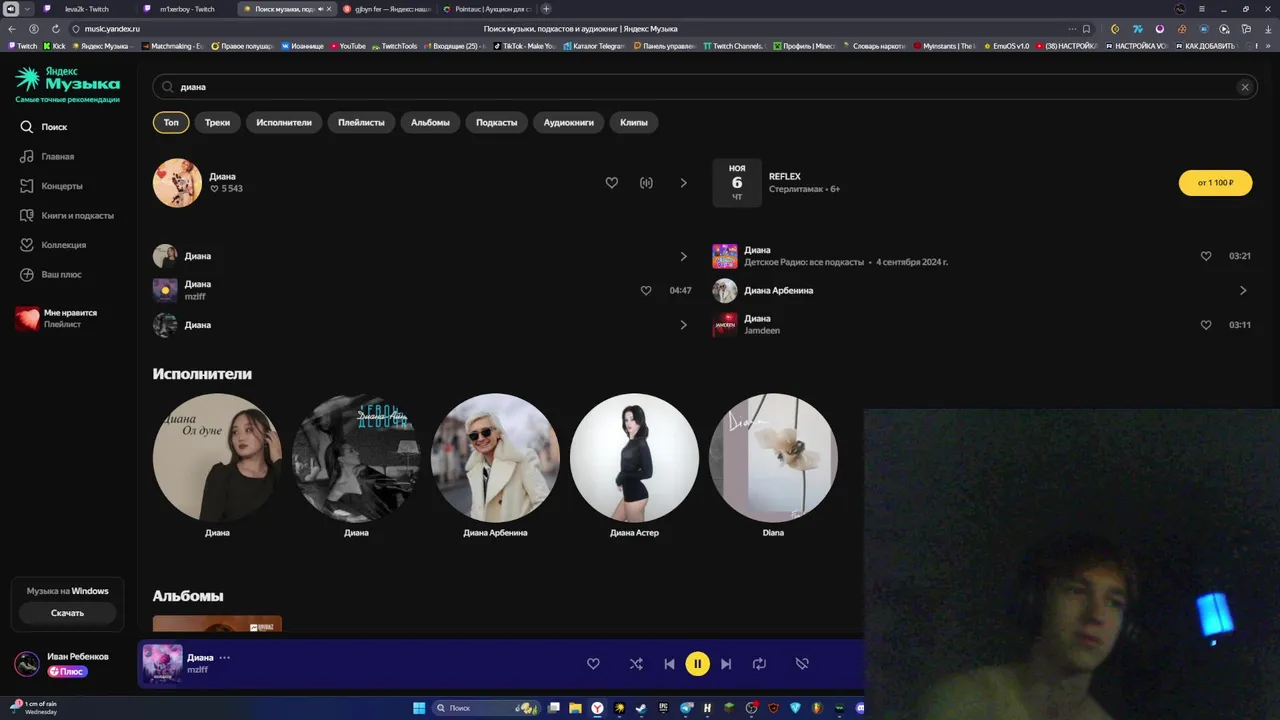Open a new browser tab with plus
Image resolution: width=1280 pixels, height=720 pixels.
pyautogui.click(x=546, y=9)
